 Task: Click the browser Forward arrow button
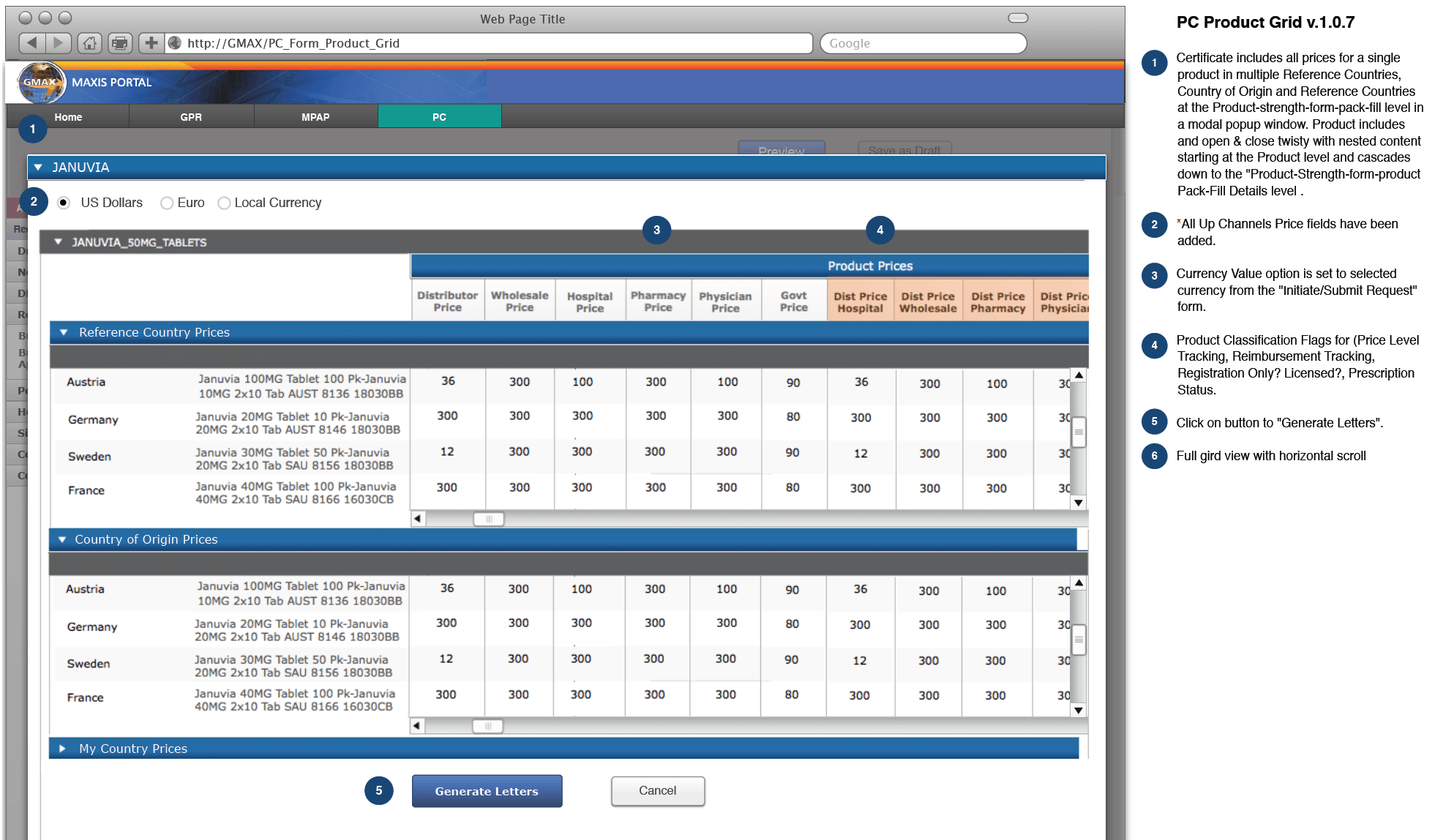(59, 43)
